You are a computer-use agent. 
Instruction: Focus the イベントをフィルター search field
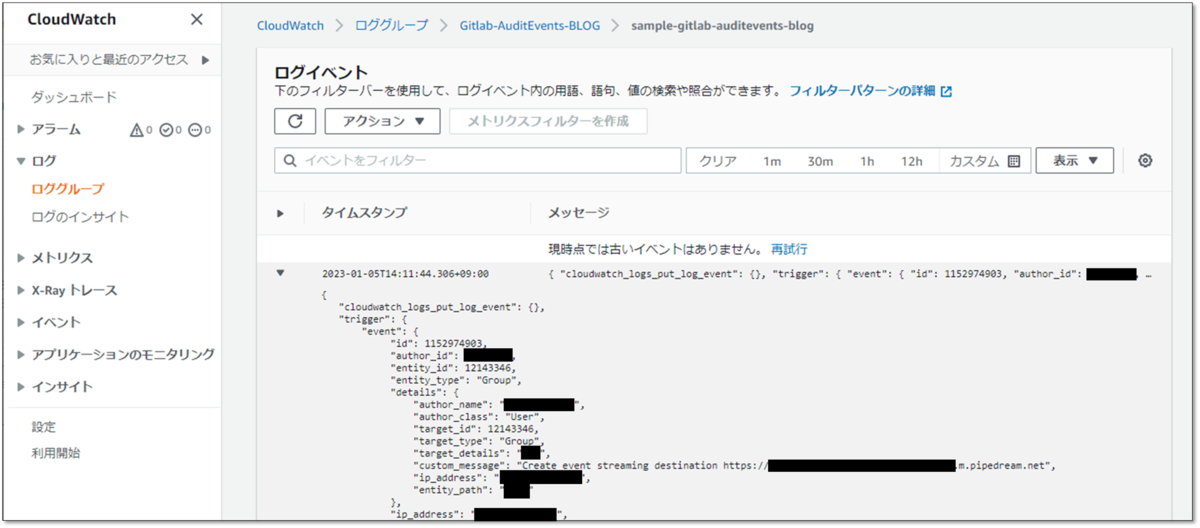[x=478, y=161]
